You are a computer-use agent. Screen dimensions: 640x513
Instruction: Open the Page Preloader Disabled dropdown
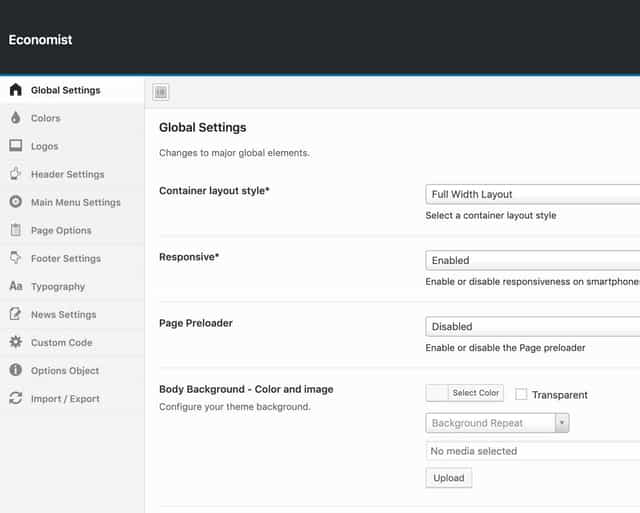click(533, 326)
